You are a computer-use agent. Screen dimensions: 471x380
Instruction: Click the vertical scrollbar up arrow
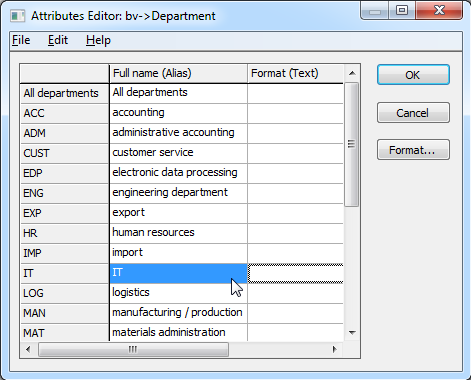pos(352,73)
